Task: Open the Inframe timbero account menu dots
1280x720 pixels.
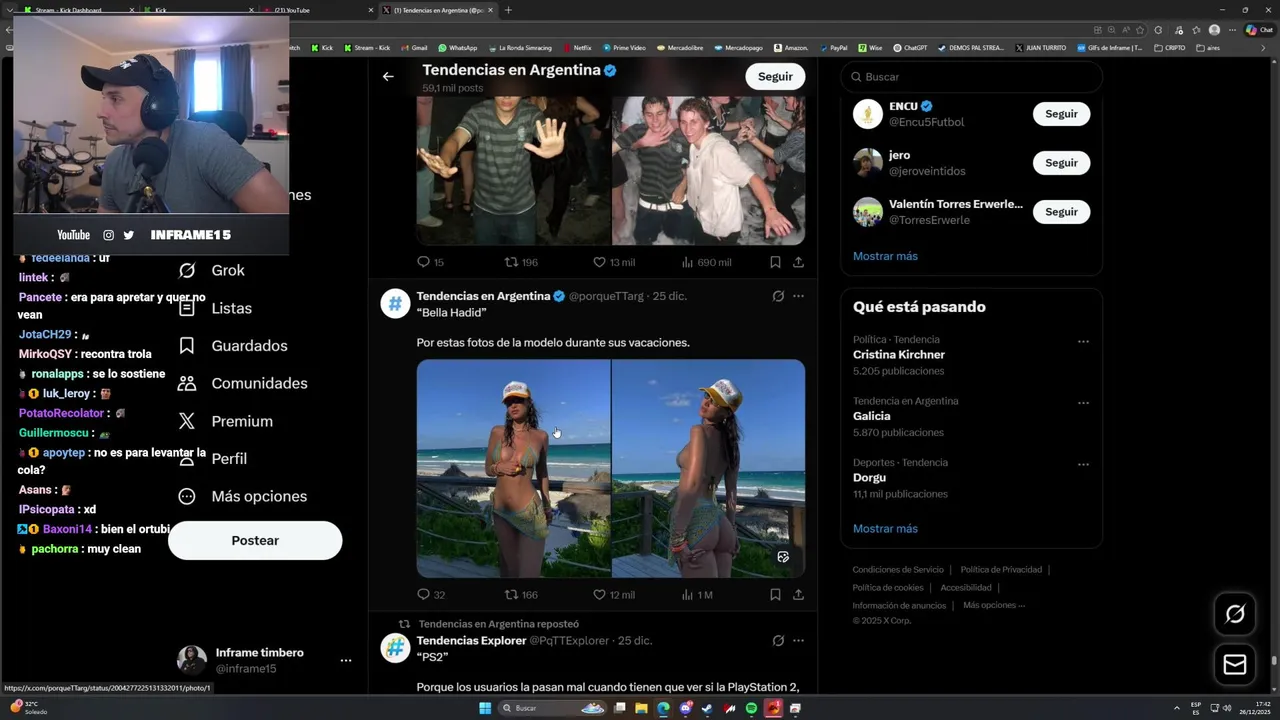Action: (x=346, y=660)
